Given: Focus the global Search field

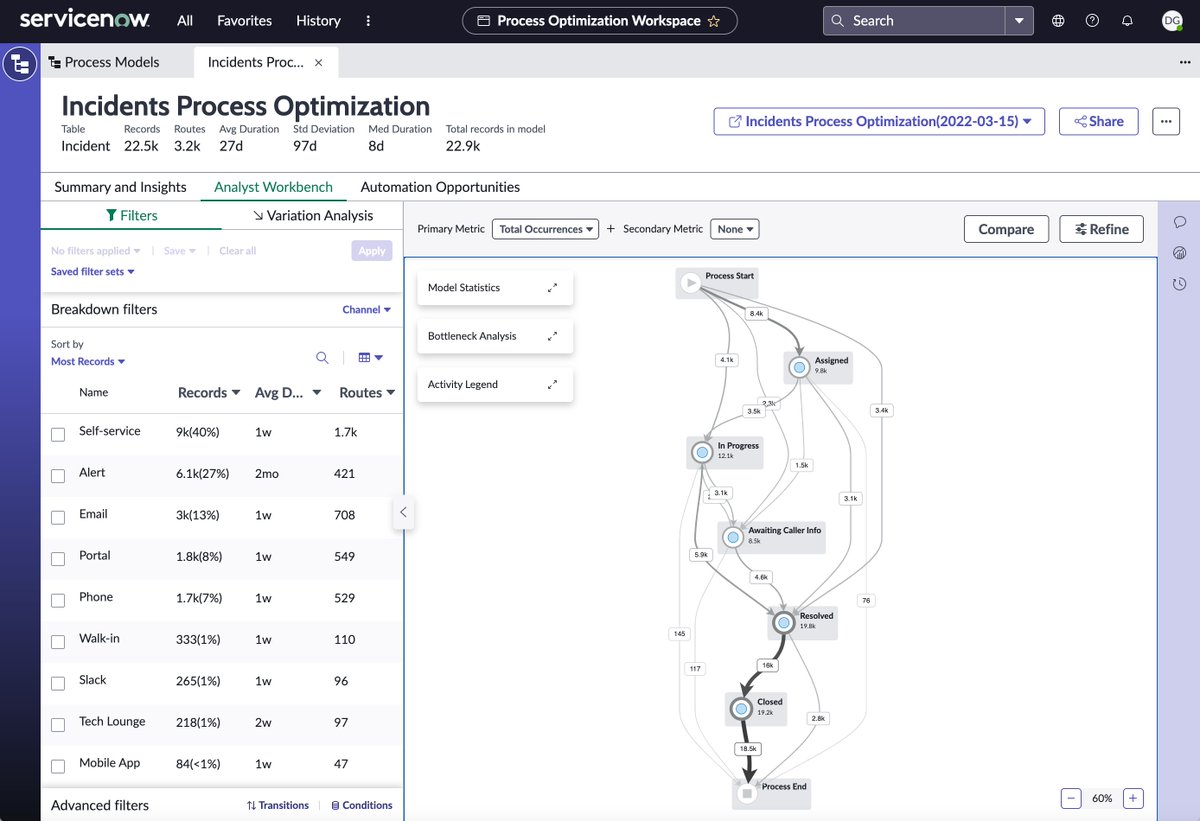Looking at the screenshot, I should pyautogui.click(x=914, y=20).
